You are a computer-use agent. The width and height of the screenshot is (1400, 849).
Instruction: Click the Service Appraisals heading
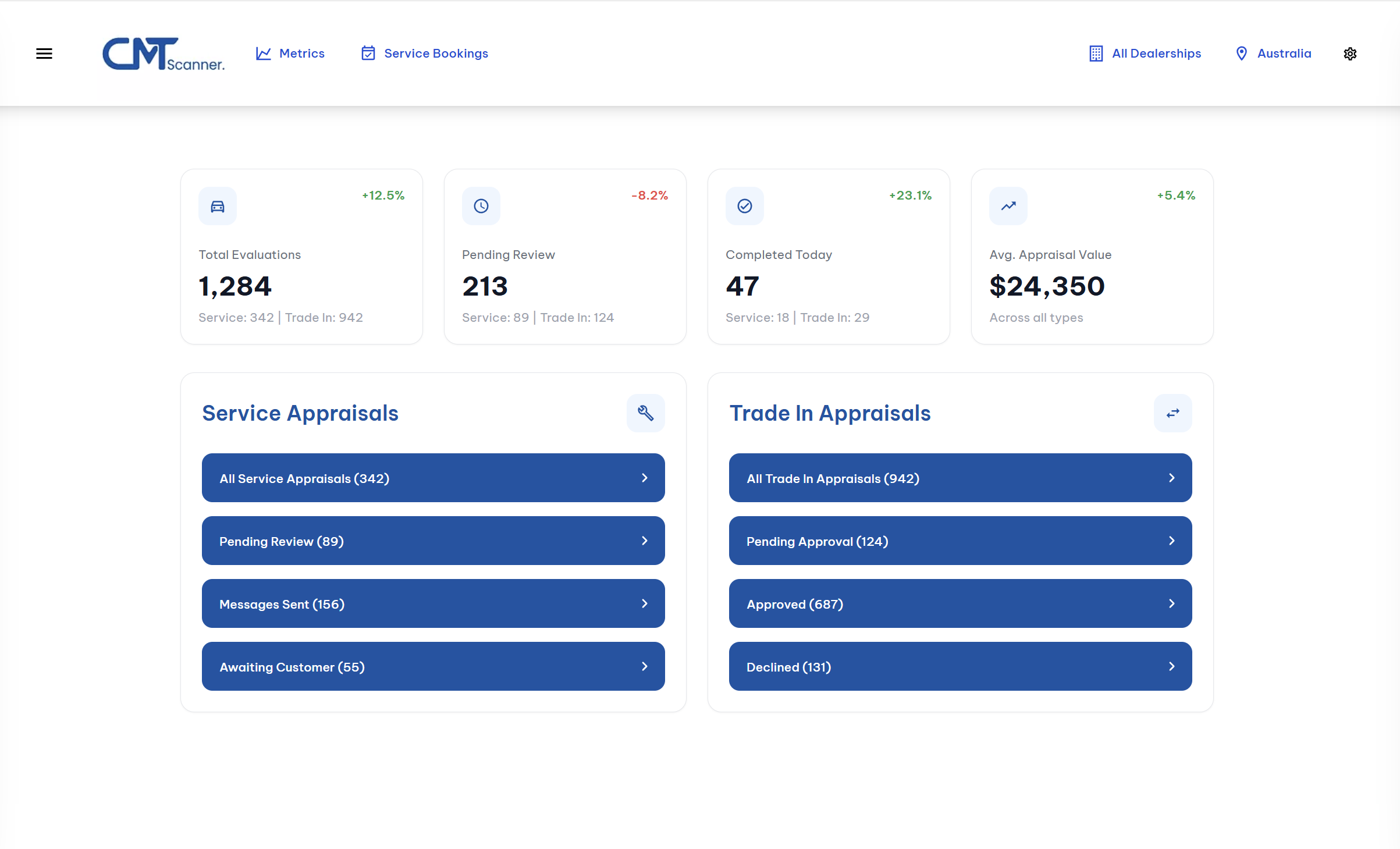(x=300, y=413)
